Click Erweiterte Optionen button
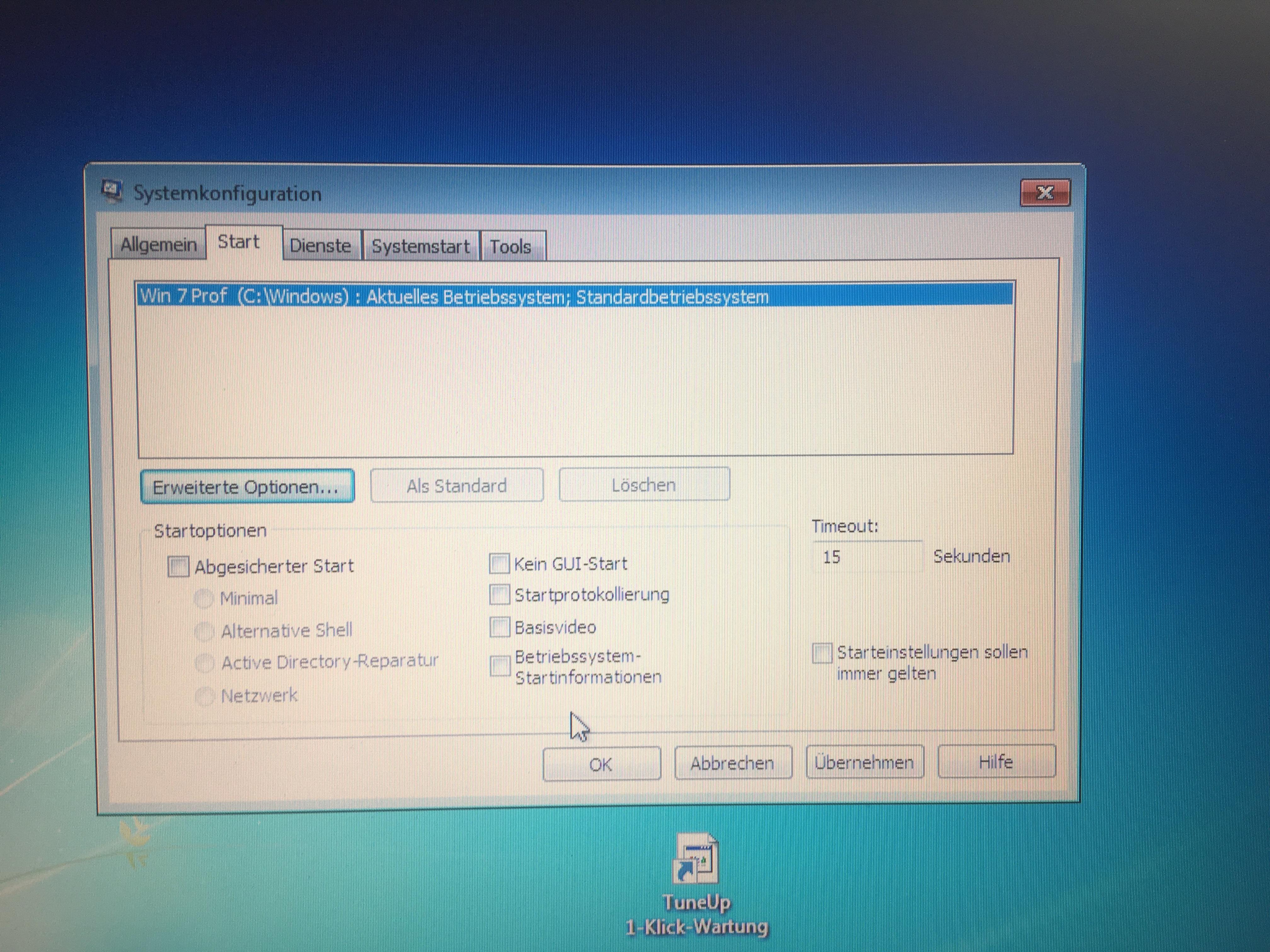1270x952 pixels. coord(247,487)
